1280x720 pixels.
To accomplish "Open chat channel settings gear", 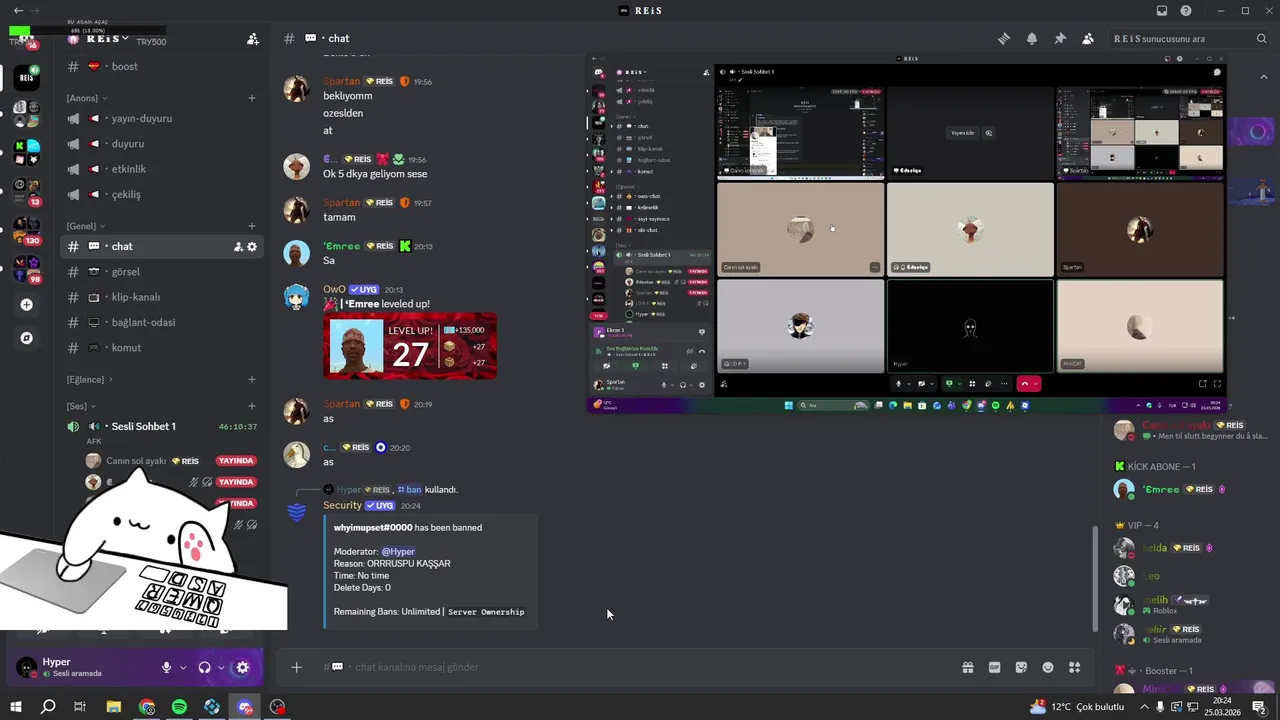I will tap(252, 247).
